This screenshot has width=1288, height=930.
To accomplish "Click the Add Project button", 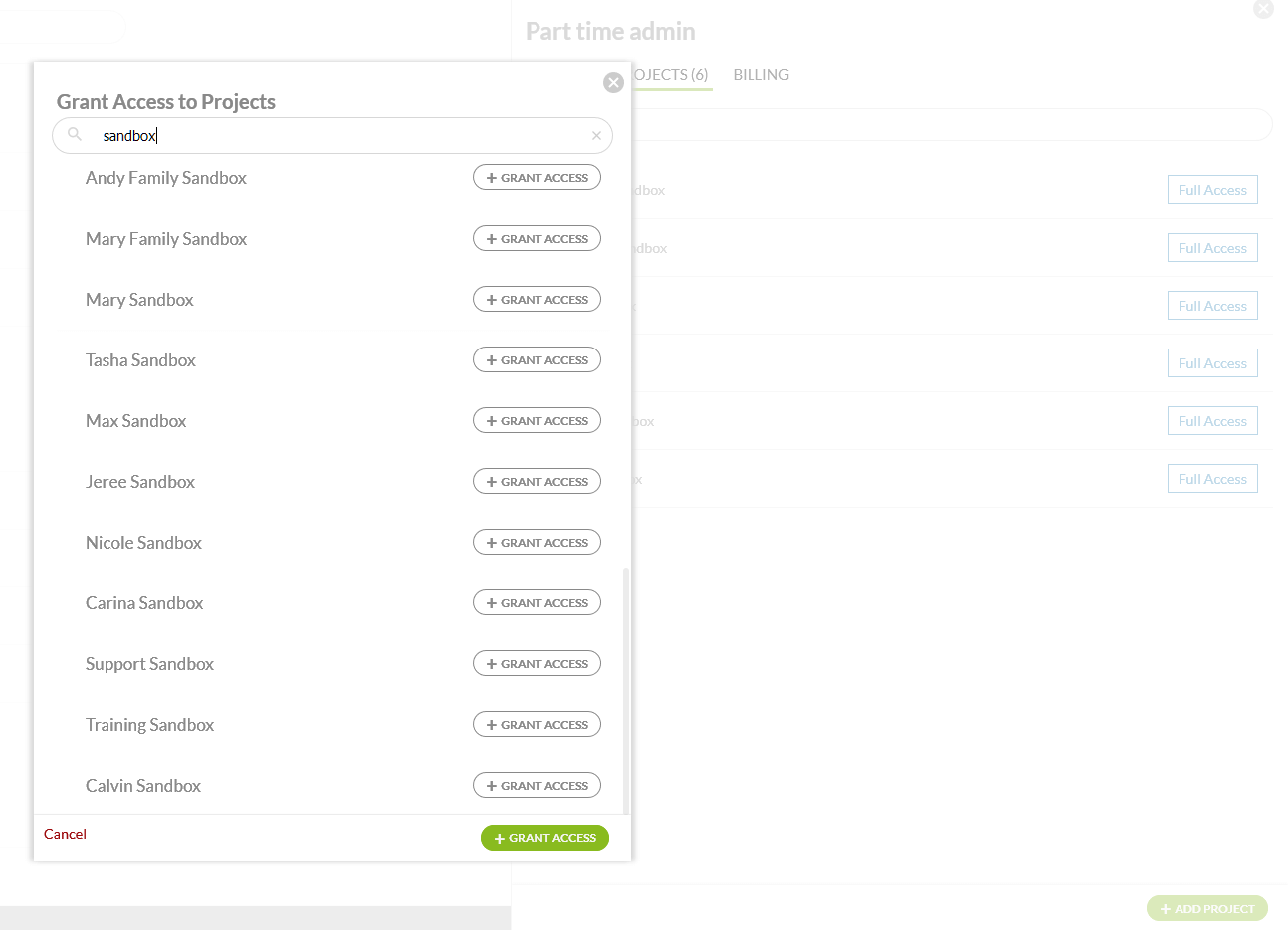I will pyautogui.click(x=1206, y=908).
